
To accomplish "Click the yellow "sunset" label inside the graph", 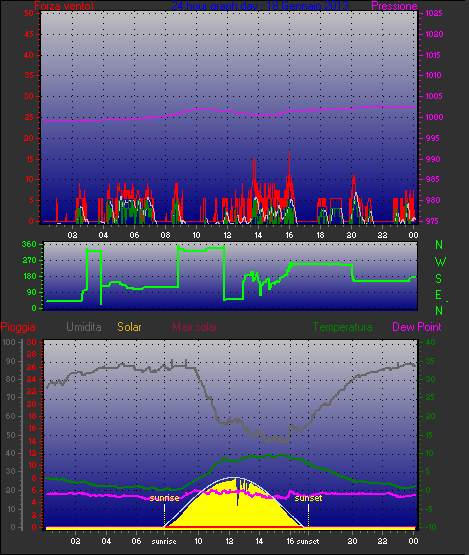I will [308, 498].
